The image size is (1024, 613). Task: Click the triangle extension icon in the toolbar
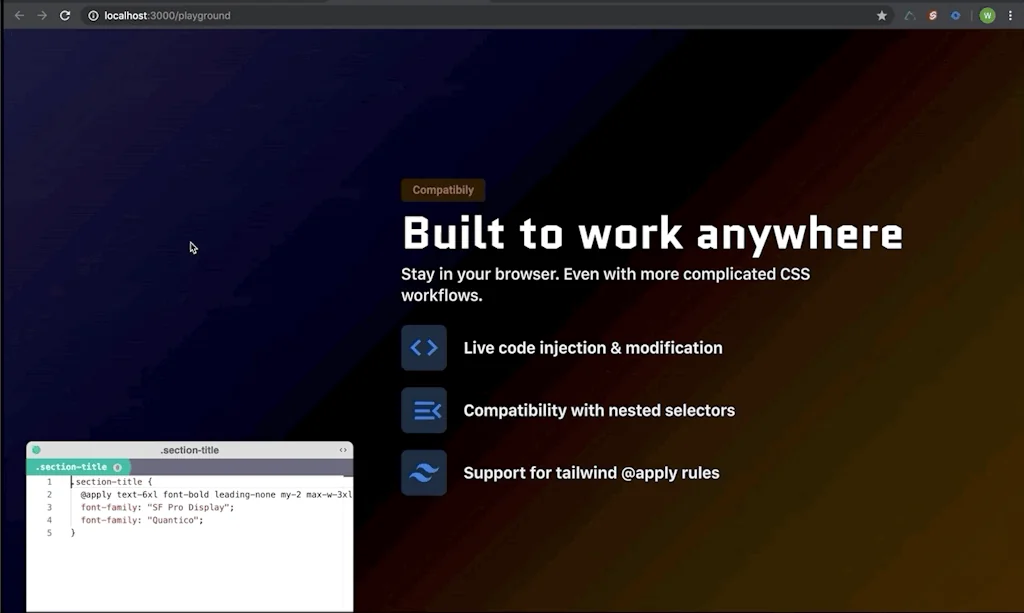(x=910, y=15)
